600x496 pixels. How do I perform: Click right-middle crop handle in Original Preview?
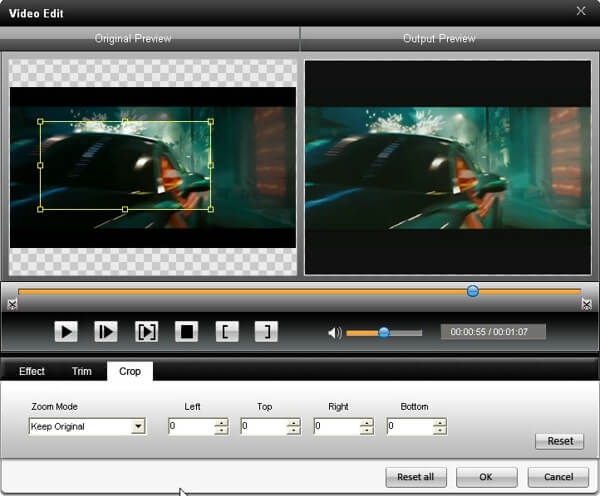tap(211, 165)
